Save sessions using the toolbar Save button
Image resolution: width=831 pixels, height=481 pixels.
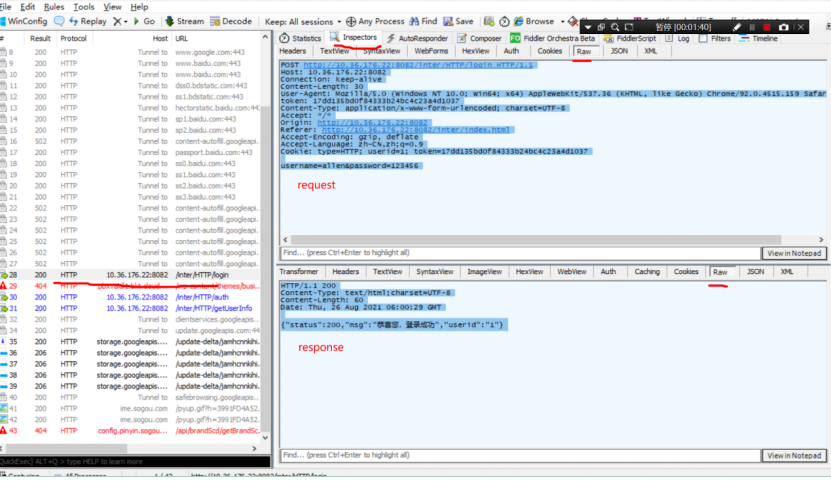pos(458,21)
